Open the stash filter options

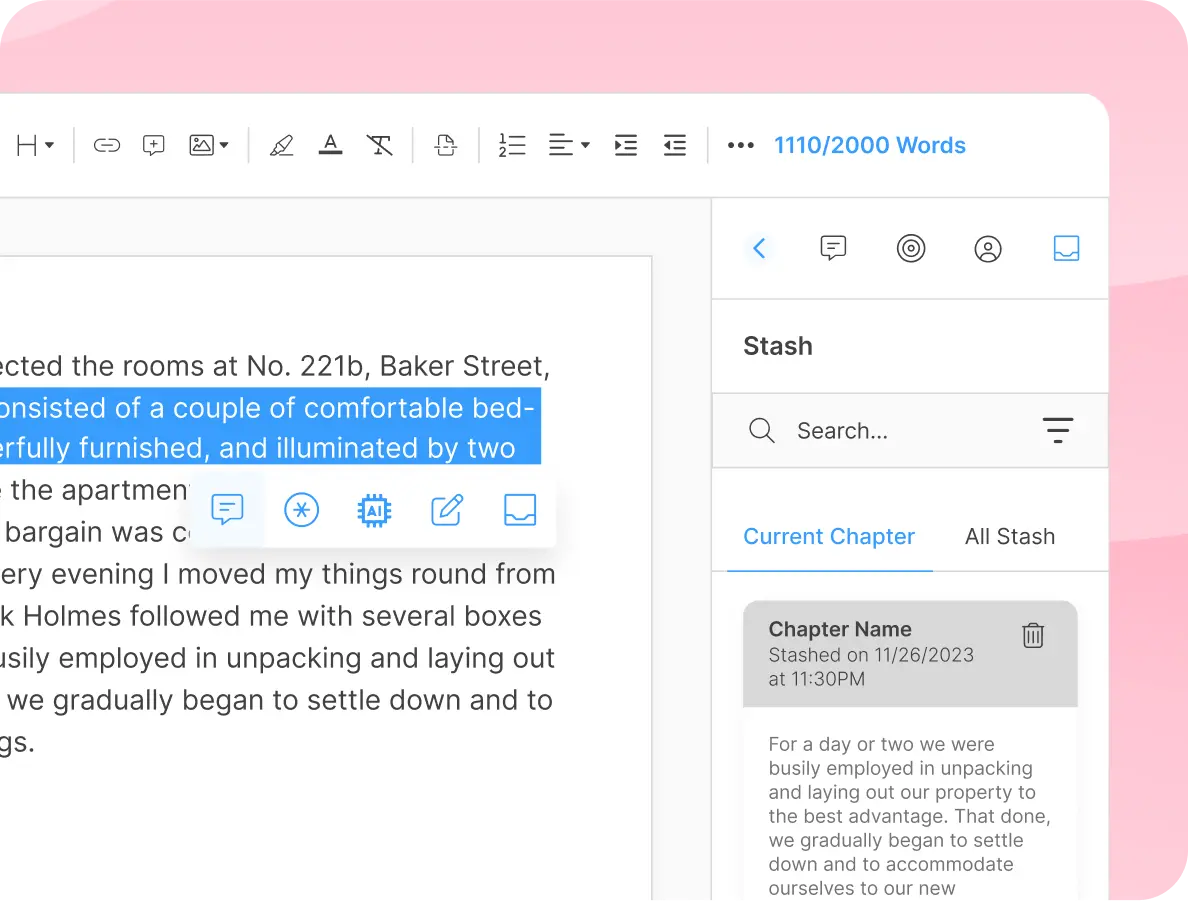point(1057,431)
